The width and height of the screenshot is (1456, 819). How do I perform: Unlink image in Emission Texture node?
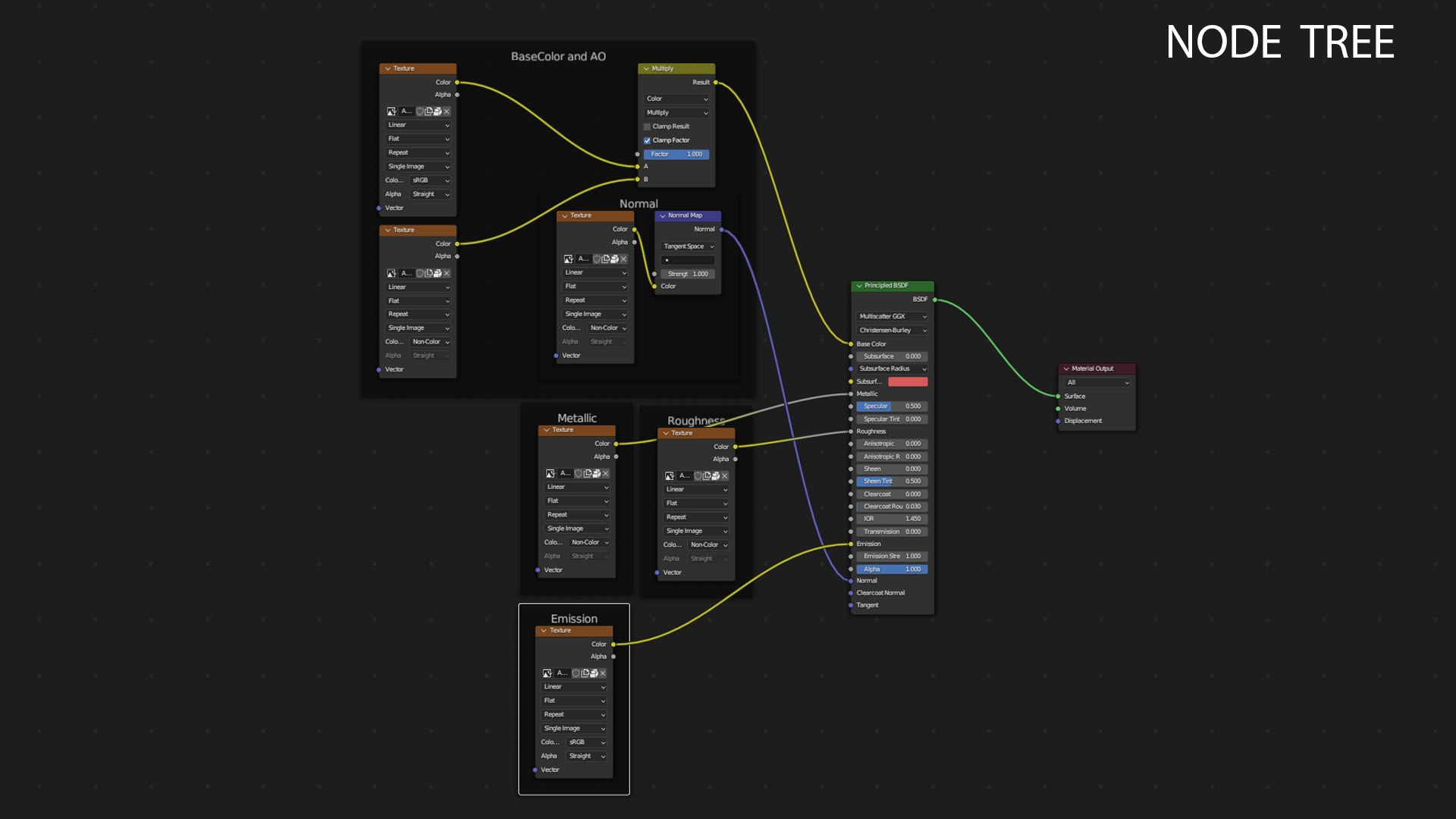coord(602,673)
